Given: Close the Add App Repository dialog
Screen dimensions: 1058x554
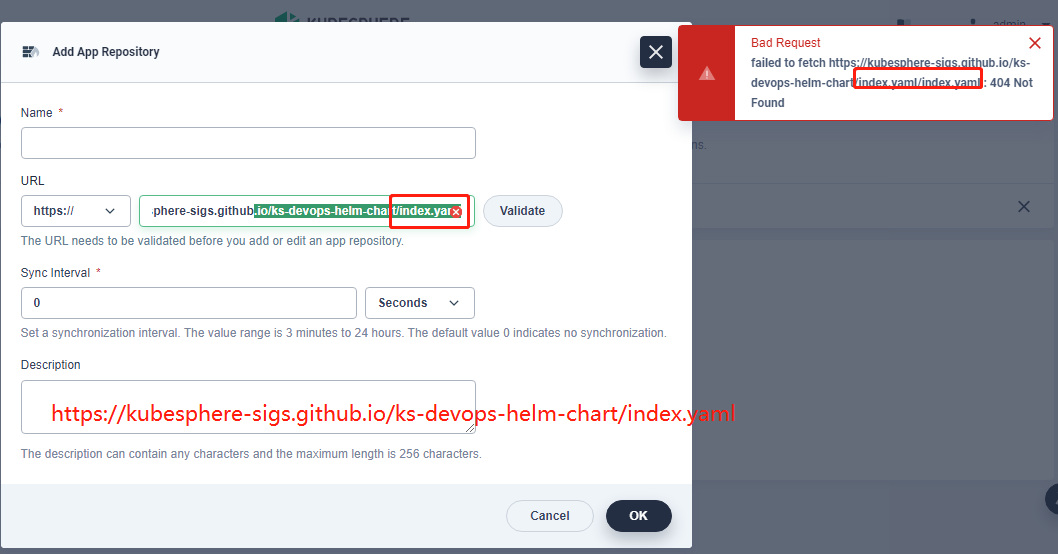Looking at the screenshot, I should [x=655, y=52].
